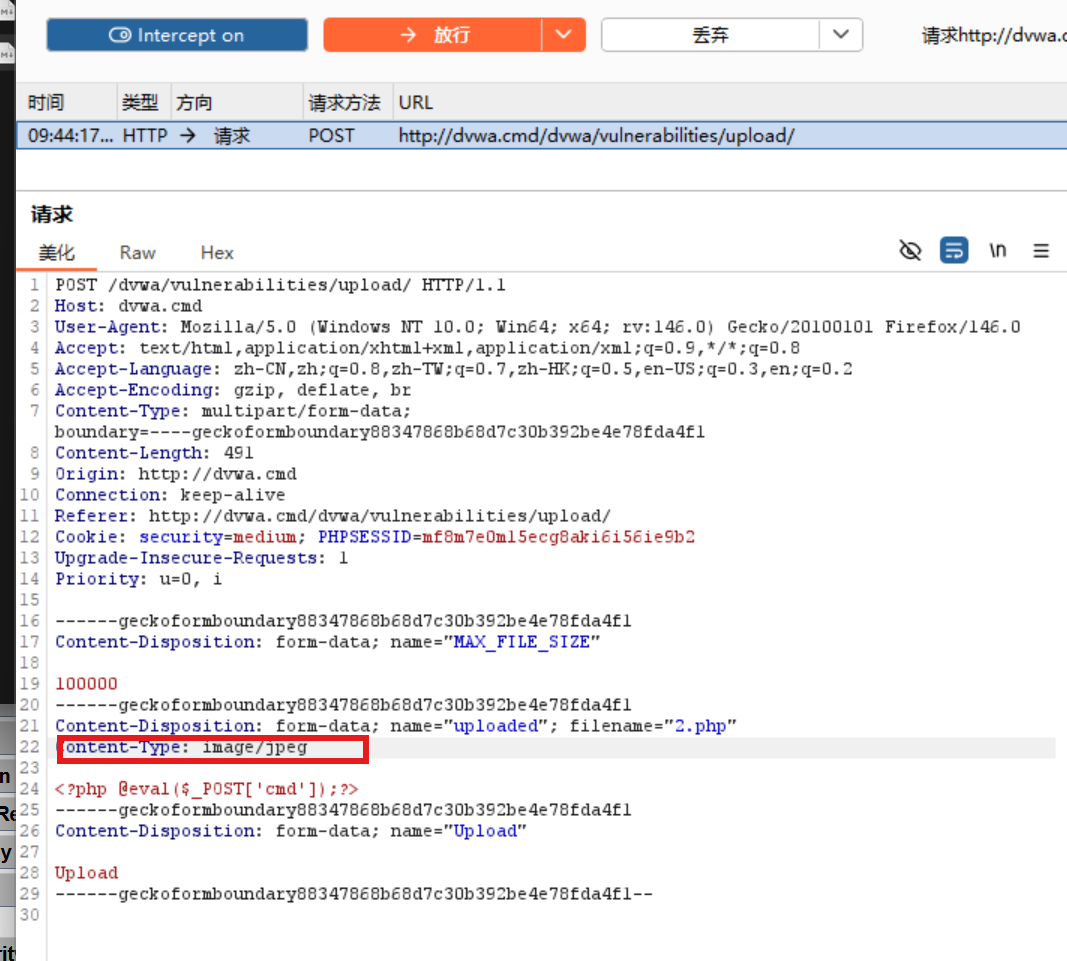Click the 100000 value on line 19
This screenshot has width=1067, height=961.
[x=86, y=683]
